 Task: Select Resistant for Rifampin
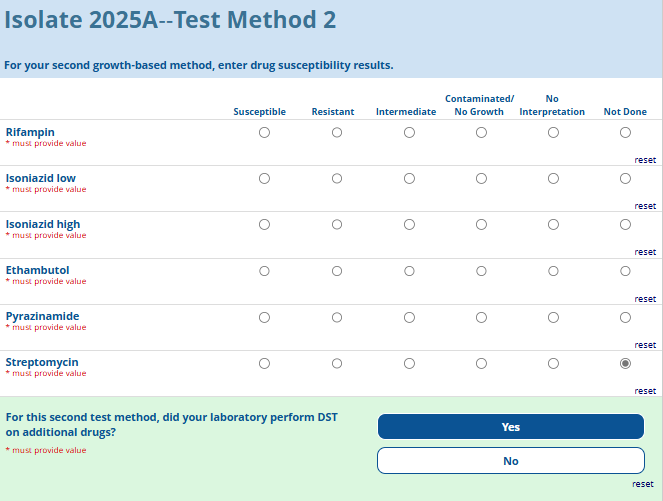[x=337, y=132]
